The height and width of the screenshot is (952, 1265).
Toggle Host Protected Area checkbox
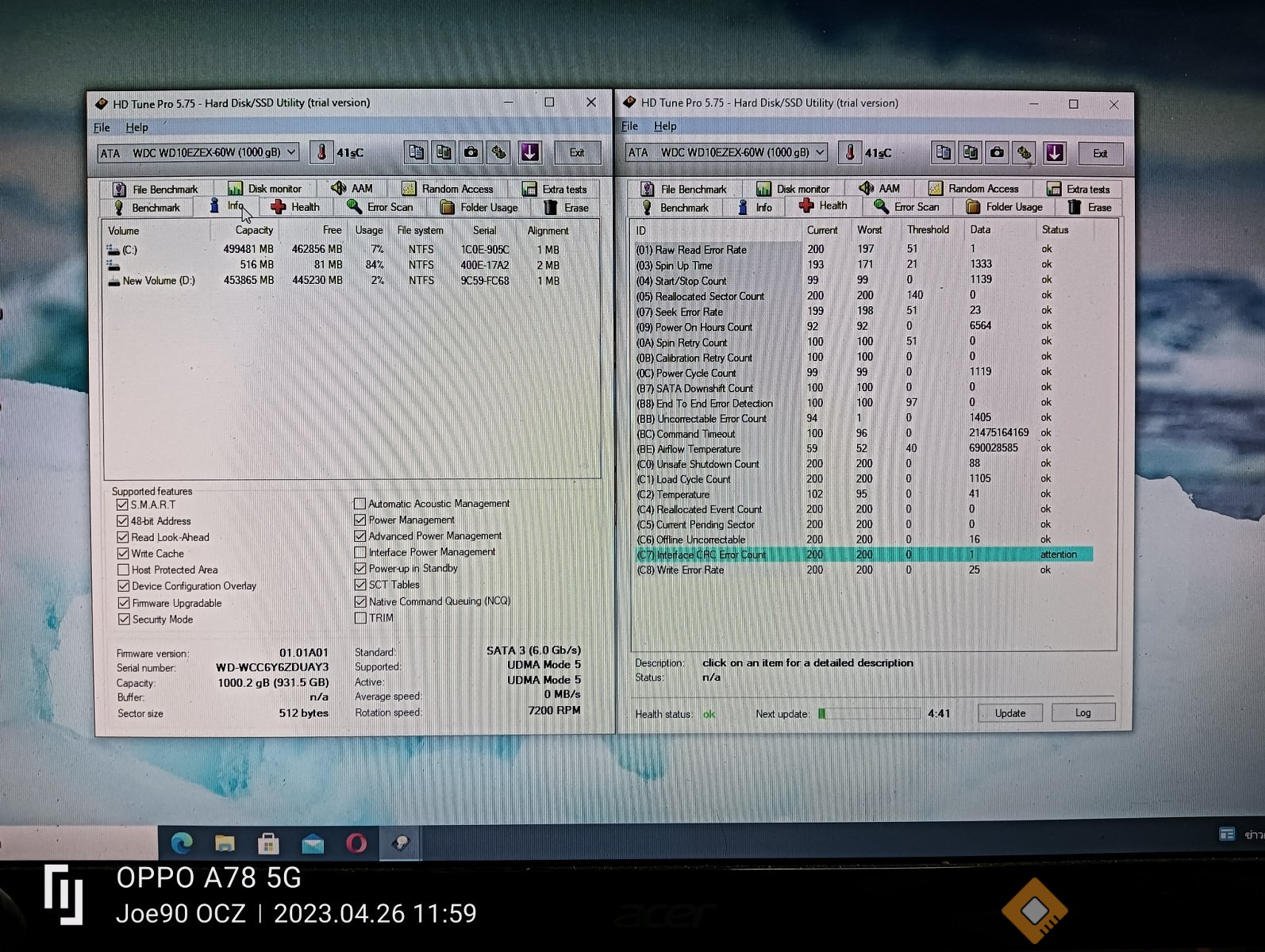(x=123, y=570)
